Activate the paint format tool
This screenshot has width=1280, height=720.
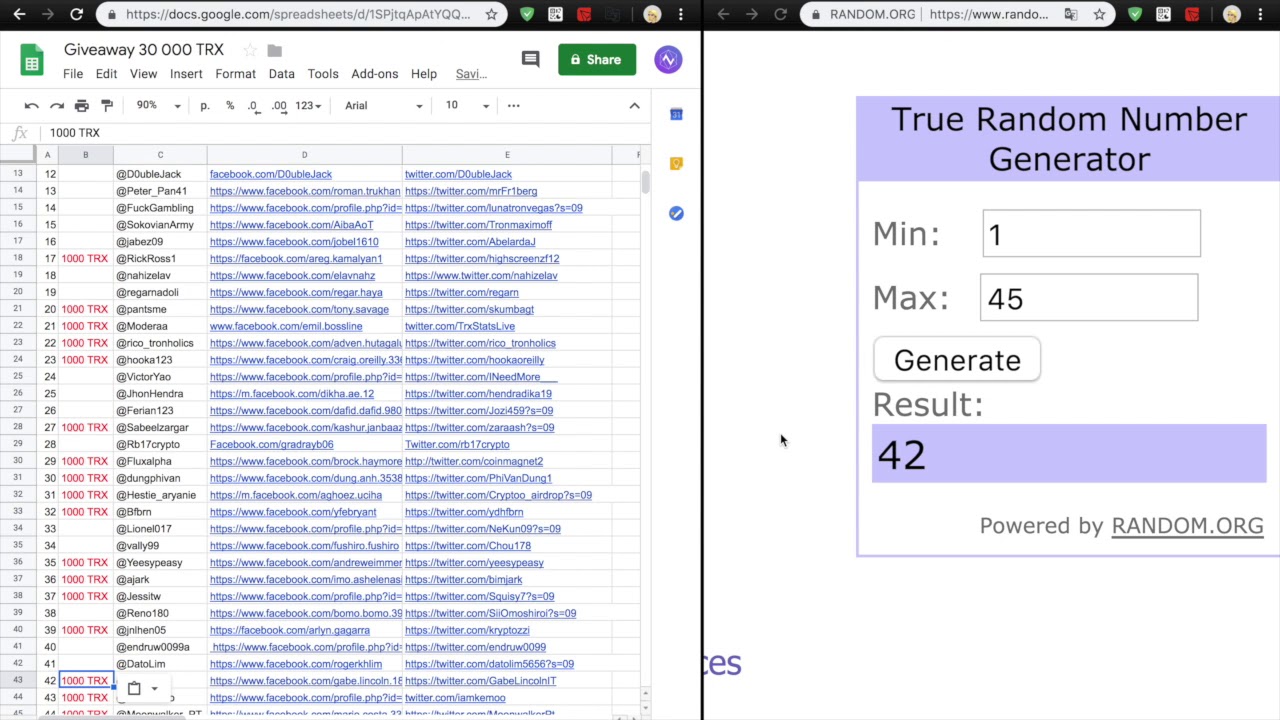pos(107,106)
